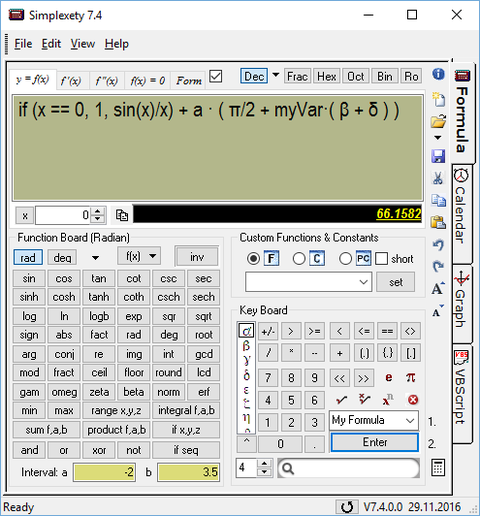
Task: Paste with the clipboard icon
Action: coord(438,222)
